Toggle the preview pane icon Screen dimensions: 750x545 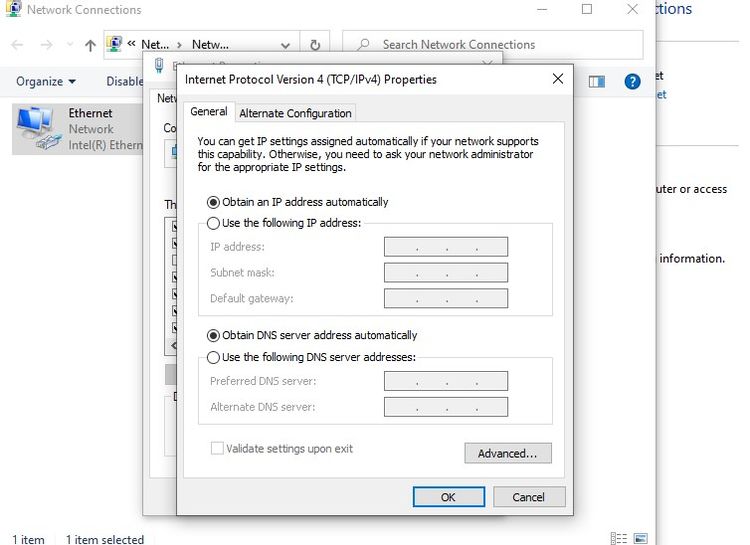pos(596,82)
